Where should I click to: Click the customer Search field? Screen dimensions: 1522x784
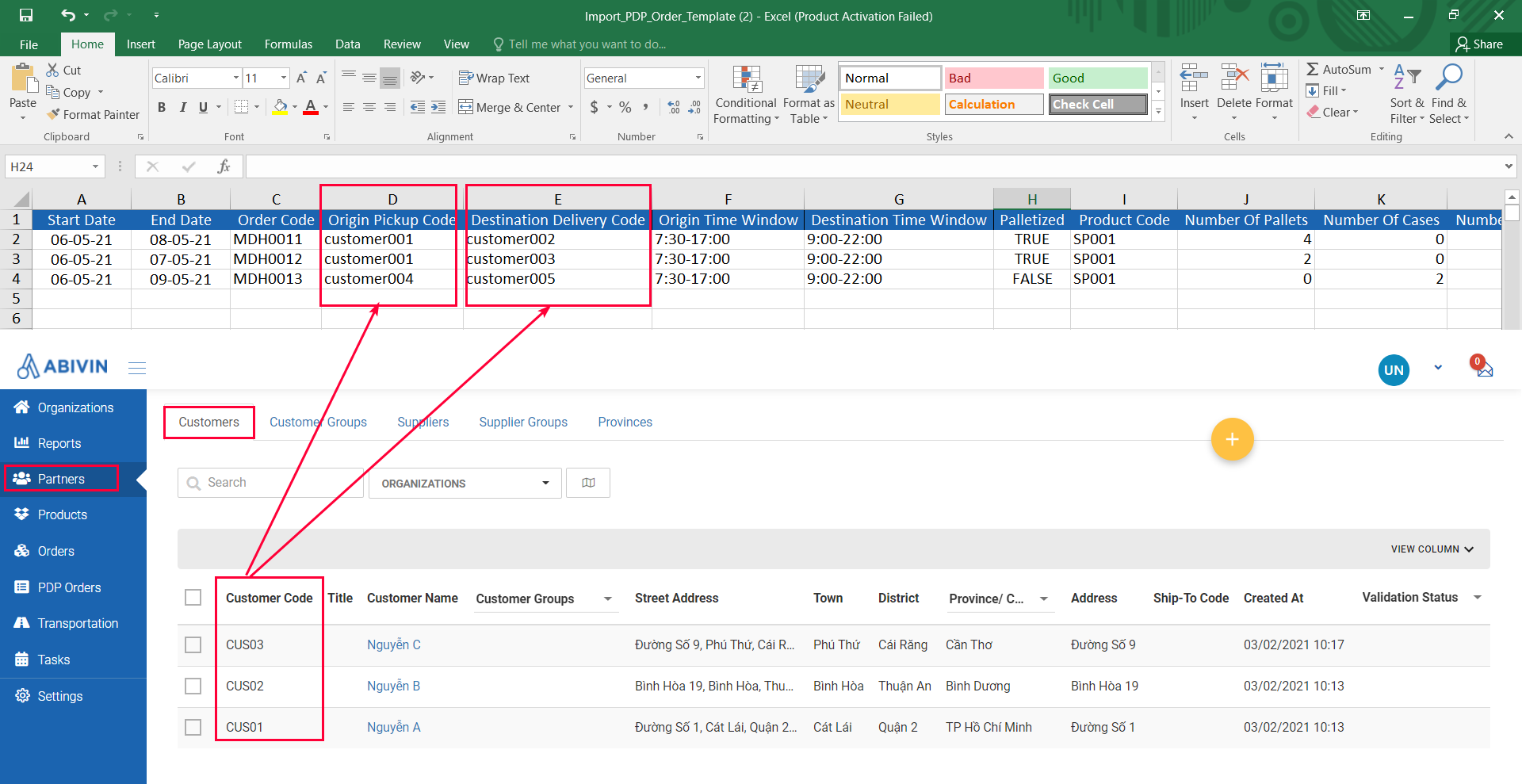pos(270,483)
